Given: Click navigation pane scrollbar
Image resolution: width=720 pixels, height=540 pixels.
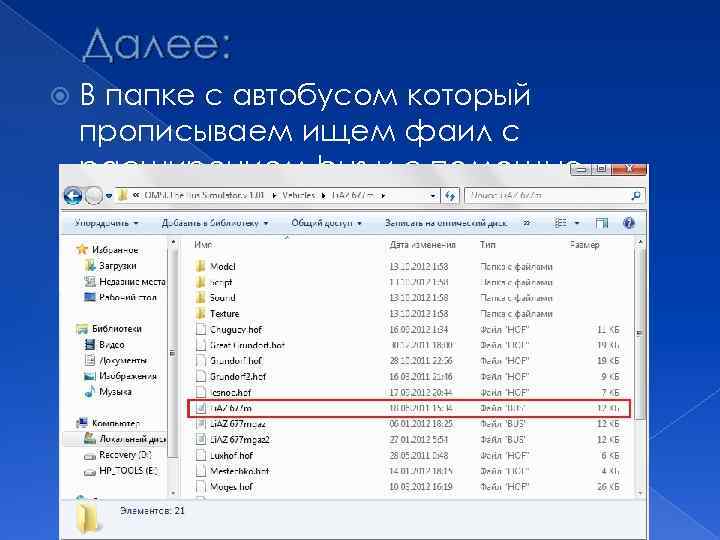Looking at the screenshot, I should (173, 354).
